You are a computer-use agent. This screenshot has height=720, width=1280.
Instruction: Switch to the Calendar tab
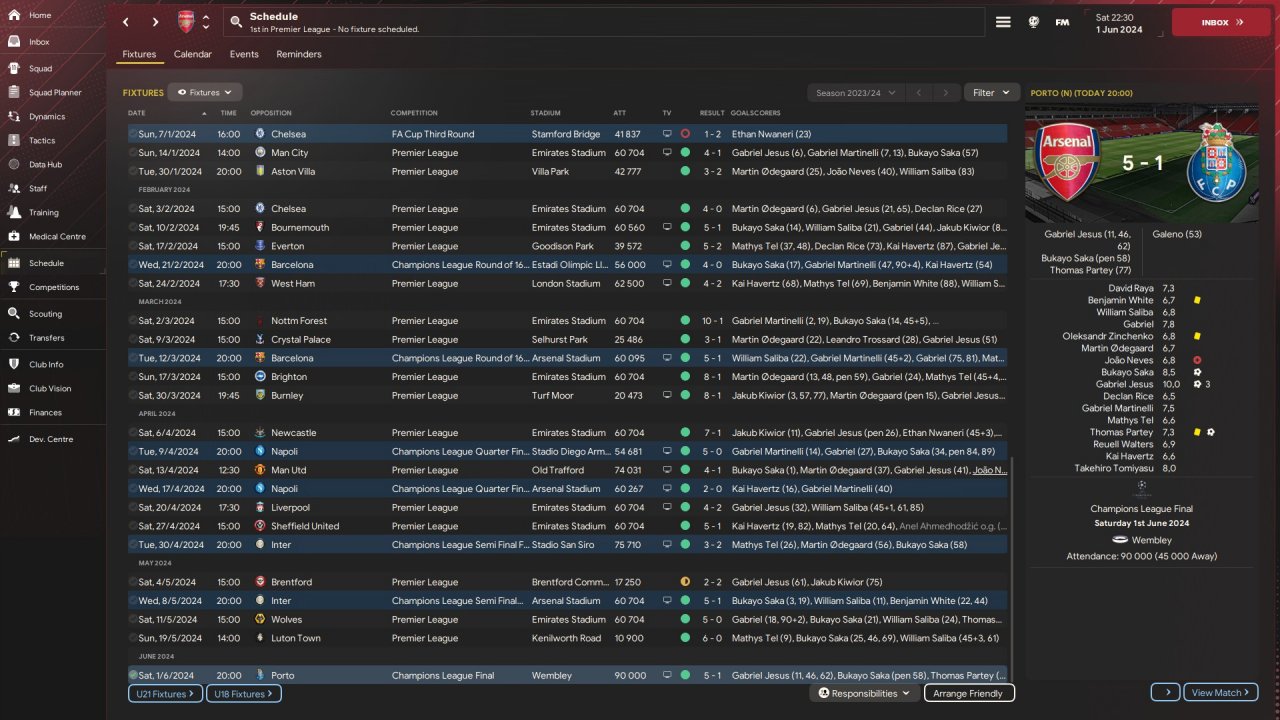(192, 54)
